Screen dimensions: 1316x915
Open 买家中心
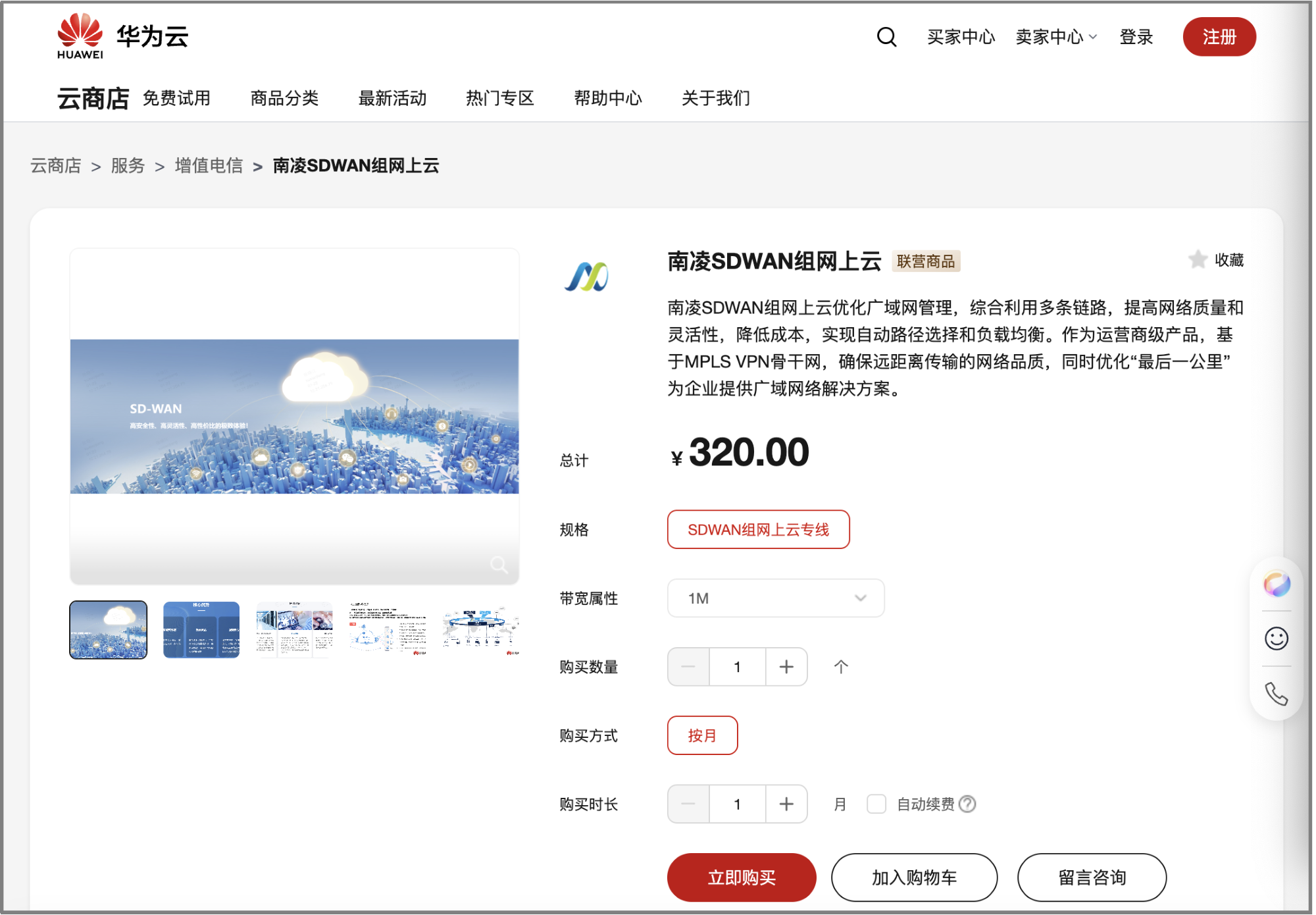click(x=961, y=37)
